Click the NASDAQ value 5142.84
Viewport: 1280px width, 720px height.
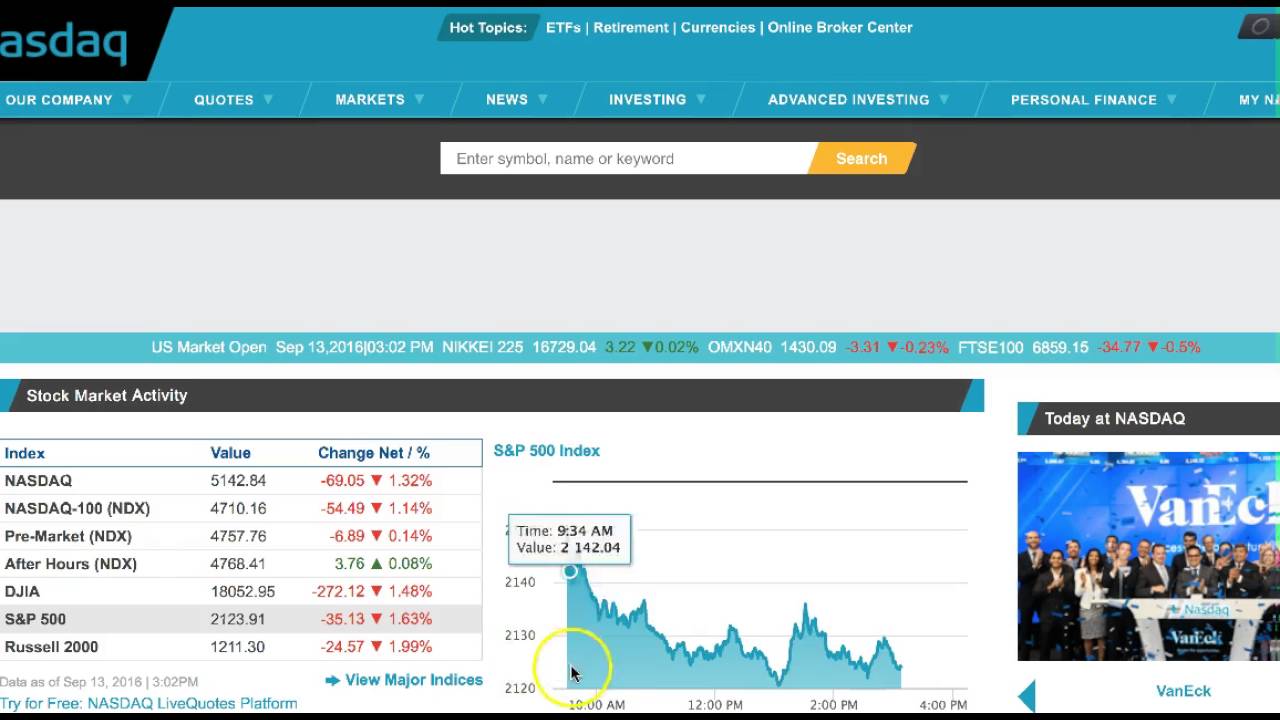[x=238, y=481]
